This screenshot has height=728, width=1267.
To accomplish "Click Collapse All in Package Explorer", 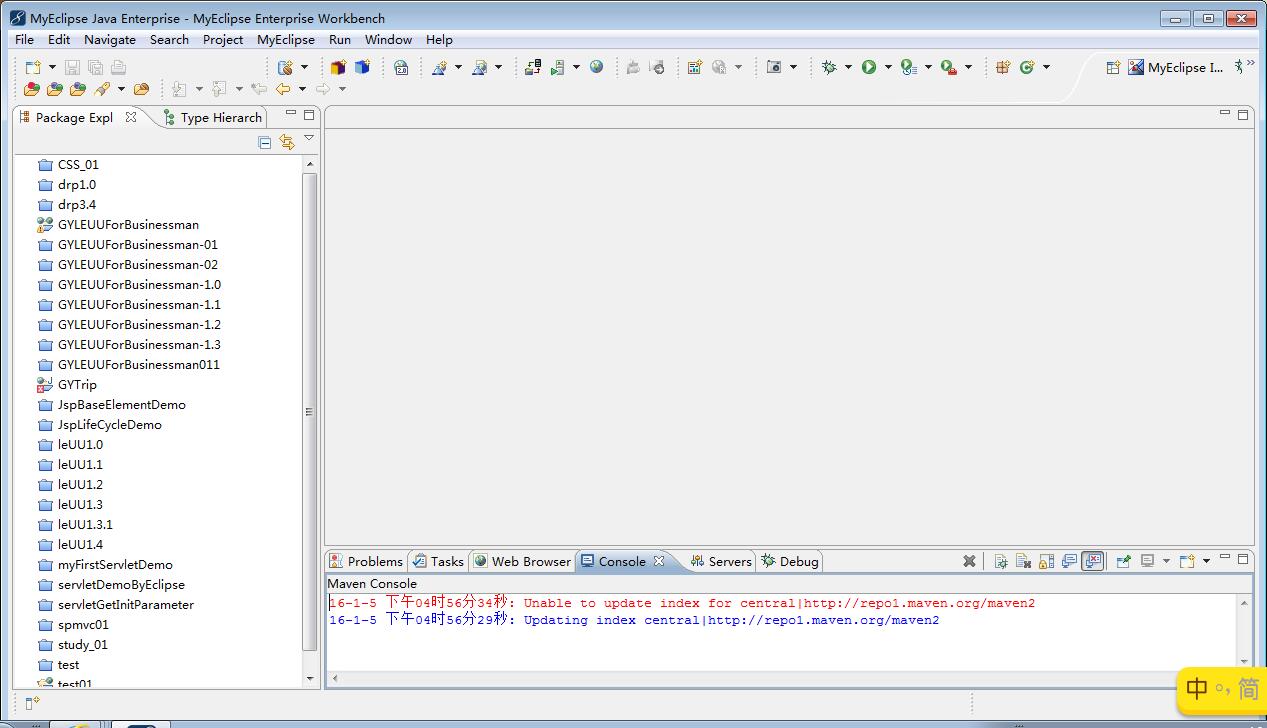I will [265, 142].
